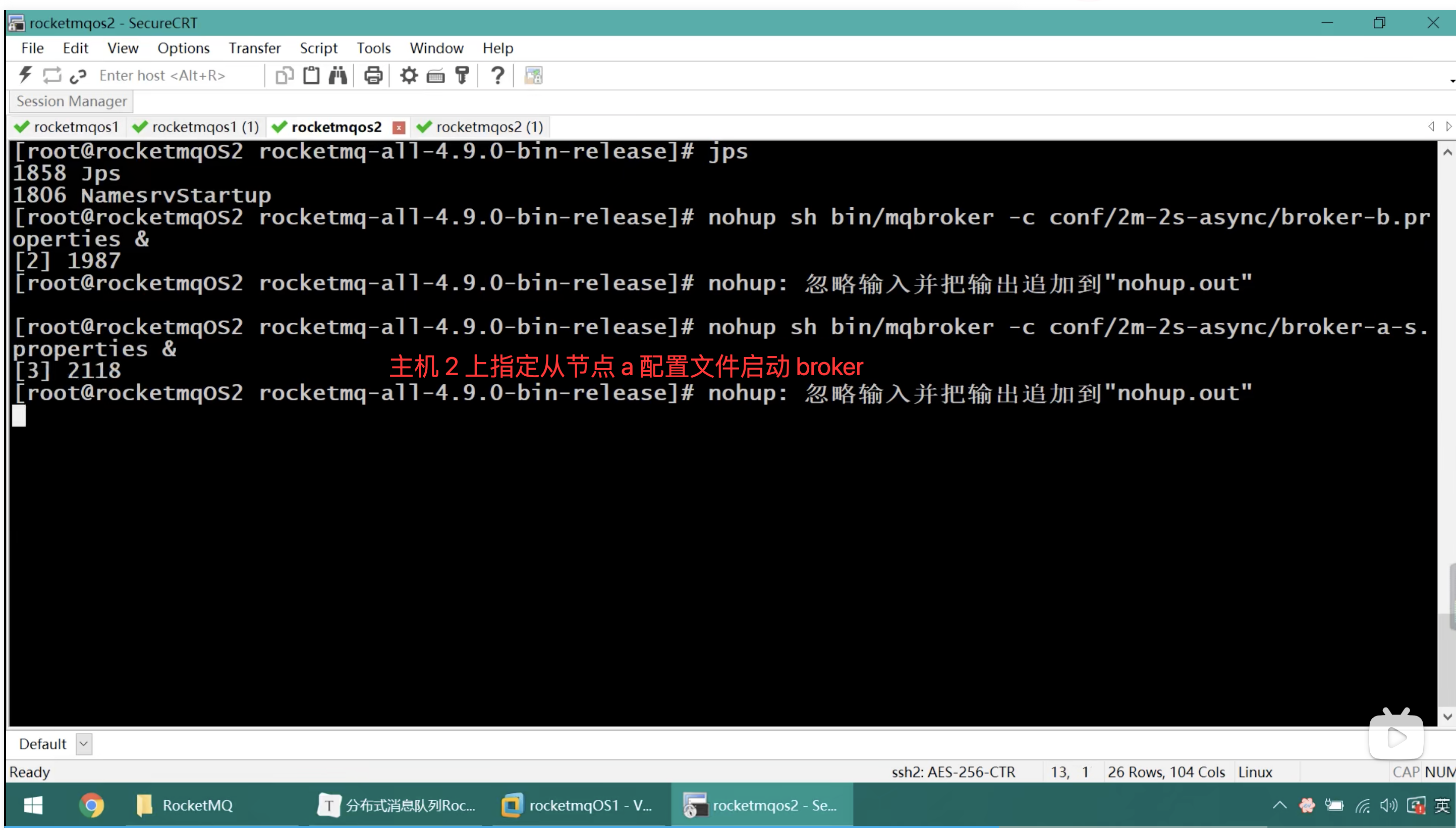Click the Paste clipboard icon
This screenshot has width=1456, height=830.
[311, 75]
